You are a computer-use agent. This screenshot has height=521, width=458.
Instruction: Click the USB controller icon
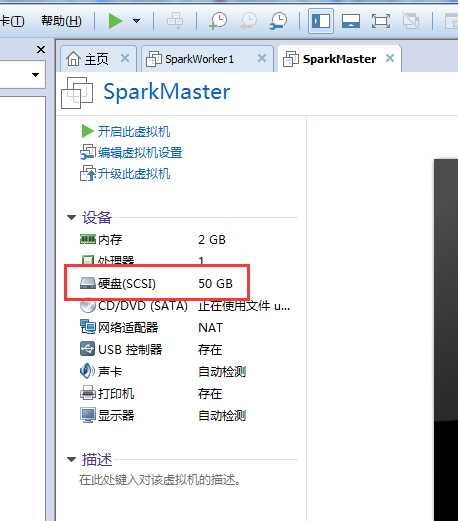point(88,349)
